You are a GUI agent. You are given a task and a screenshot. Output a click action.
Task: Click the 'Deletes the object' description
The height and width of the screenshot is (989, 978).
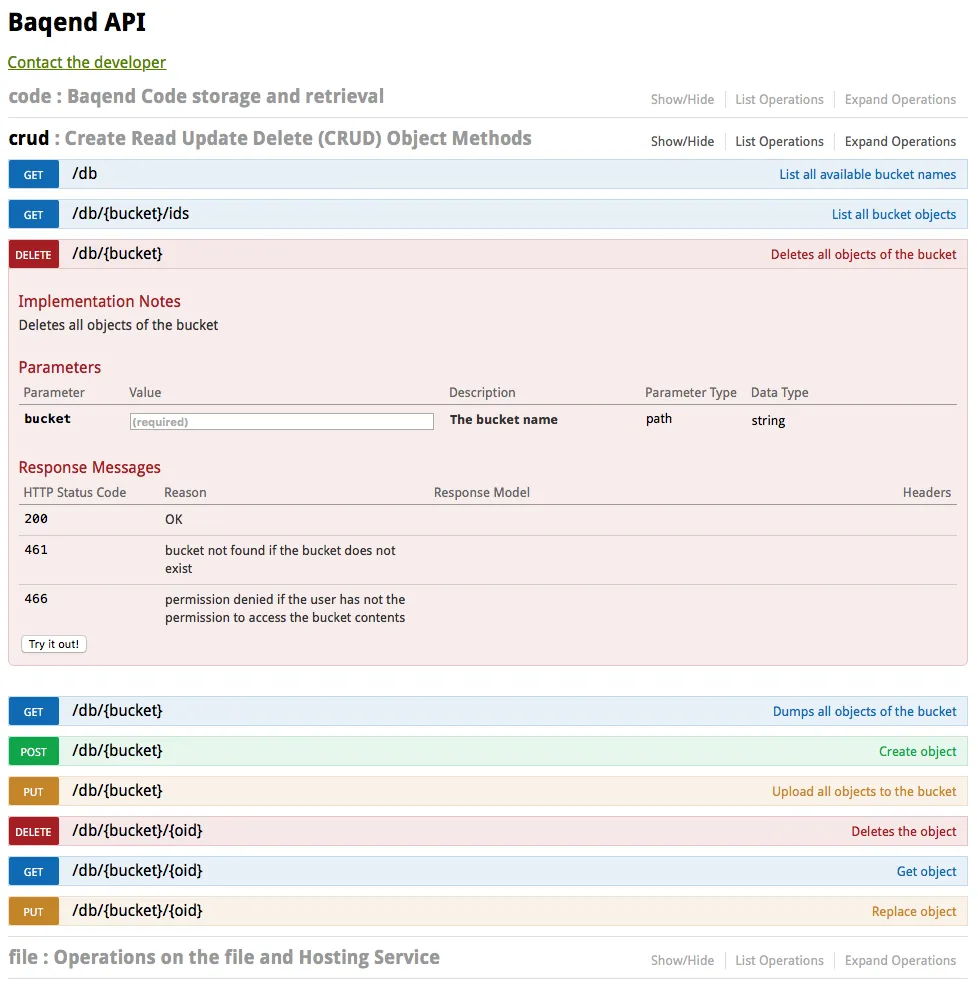(x=904, y=832)
